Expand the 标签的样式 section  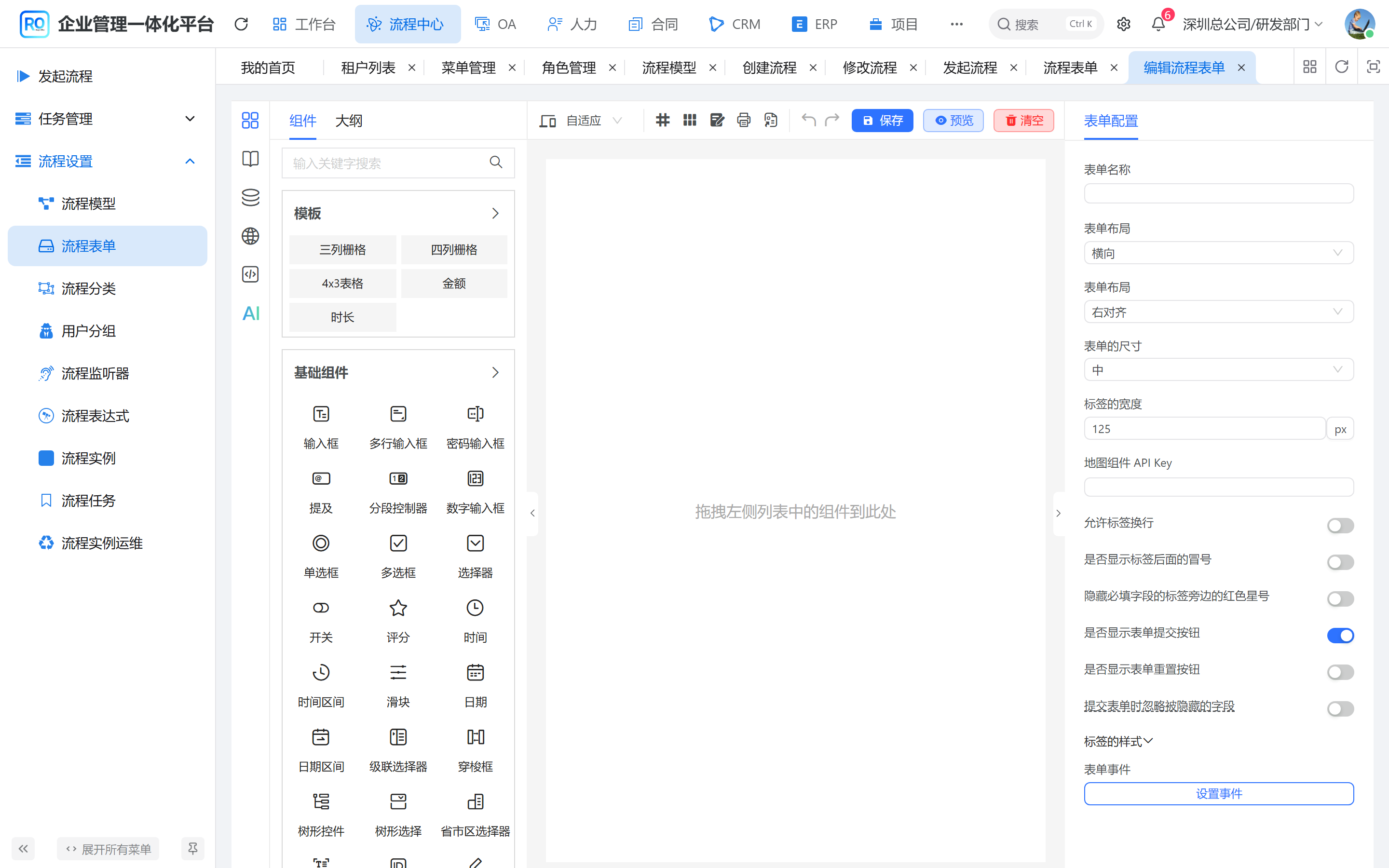tap(1117, 741)
